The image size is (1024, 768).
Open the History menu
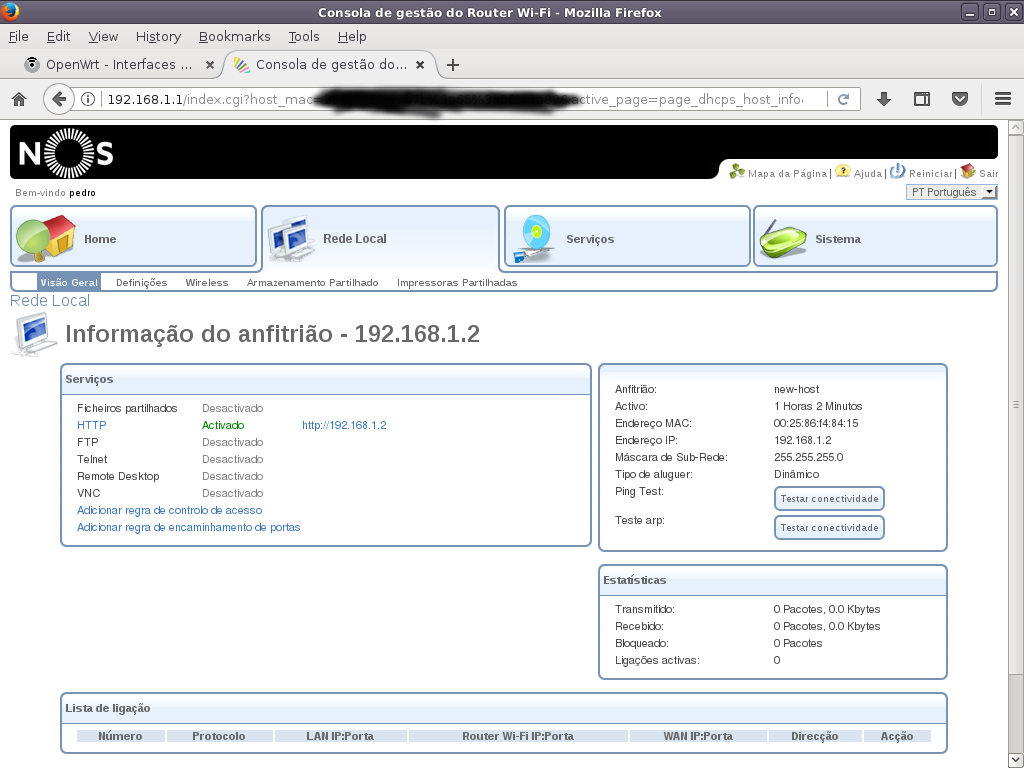pos(158,37)
